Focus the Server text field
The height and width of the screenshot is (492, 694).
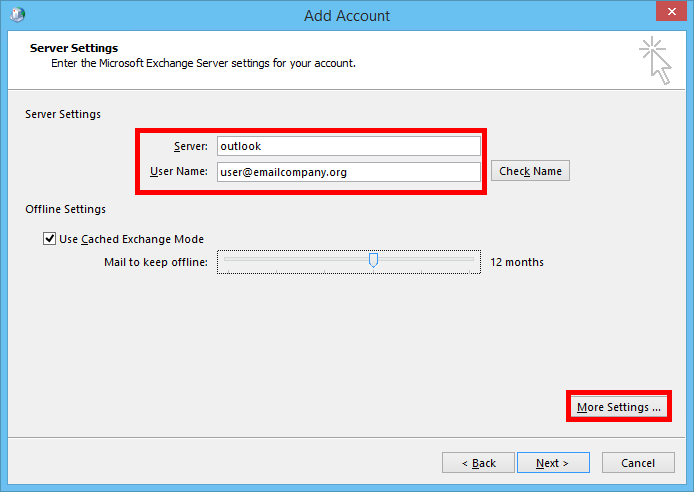(349, 146)
